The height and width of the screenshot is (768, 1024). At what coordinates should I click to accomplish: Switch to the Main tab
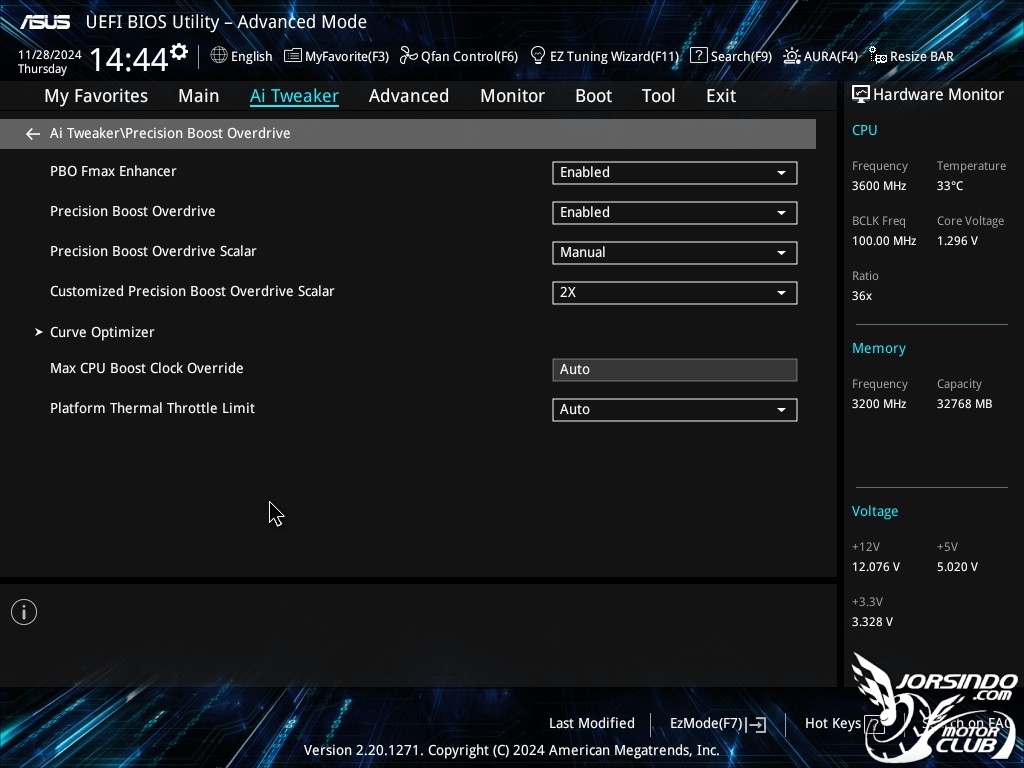[x=199, y=96]
